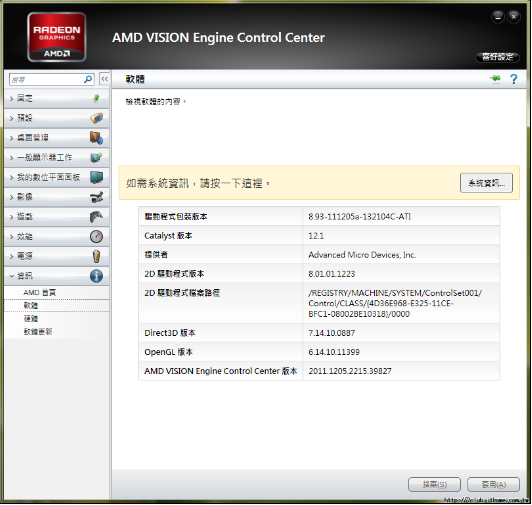532x505 pixels.
Task: Expand the 效能 section chevron
Action: point(12,237)
